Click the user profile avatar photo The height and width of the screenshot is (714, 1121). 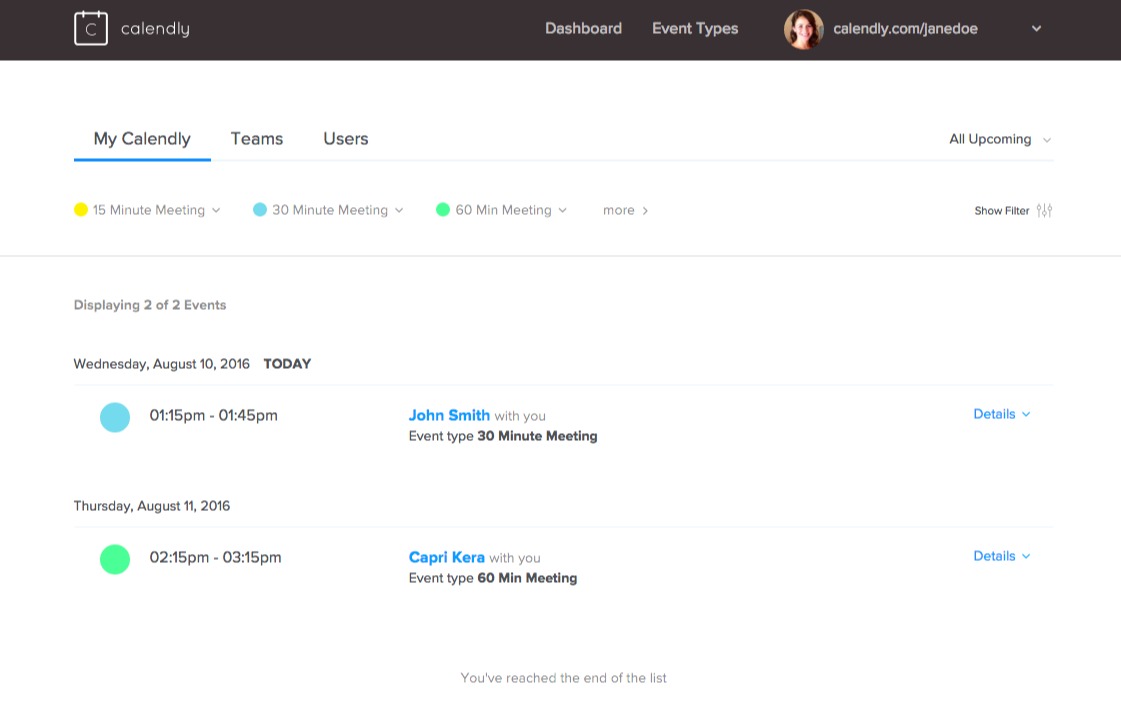click(x=803, y=29)
